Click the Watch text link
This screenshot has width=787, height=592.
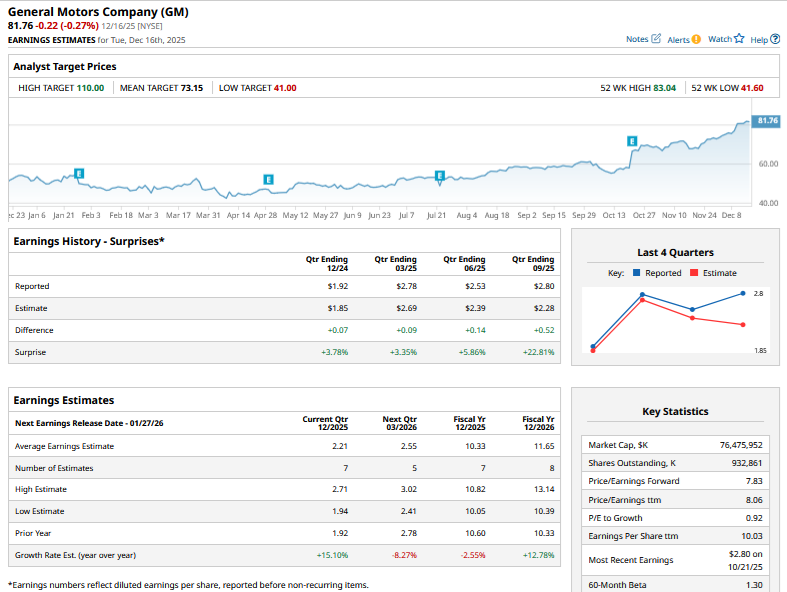719,39
